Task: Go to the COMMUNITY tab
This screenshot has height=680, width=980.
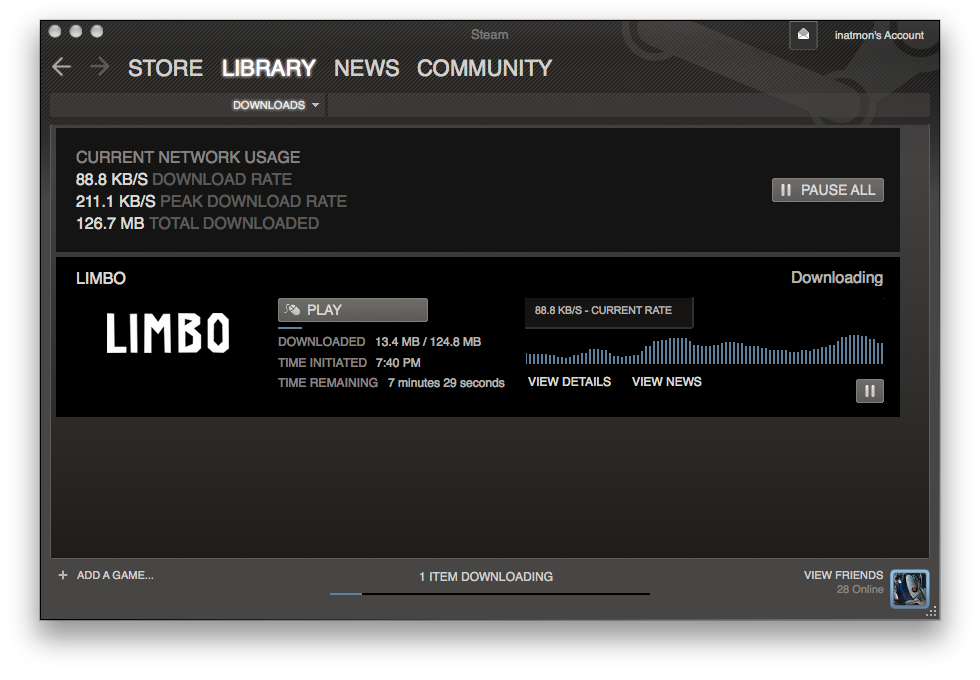Action: pyautogui.click(x=484, y=68)
